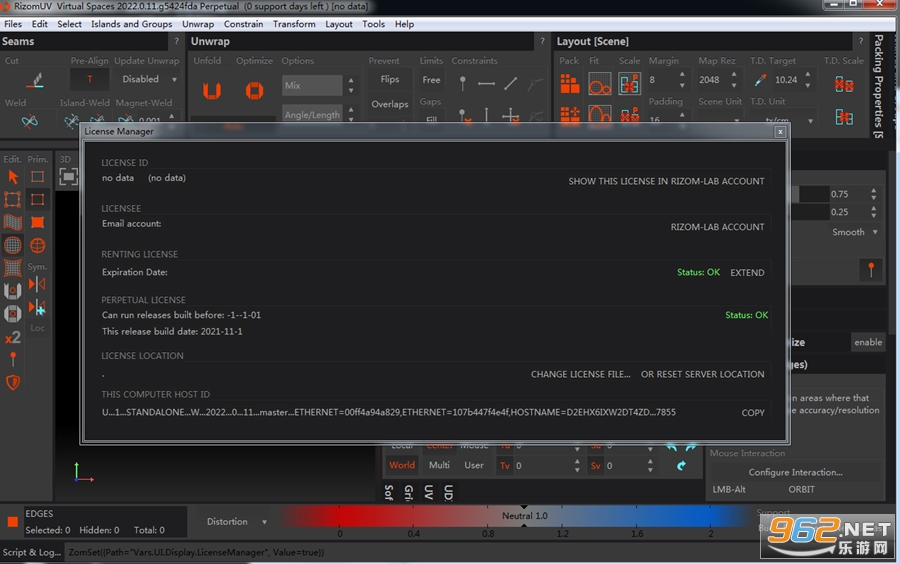900x564 pixels.
Task: Click the Pack islands orange blocks icon
Action: (x=569, y=84)
